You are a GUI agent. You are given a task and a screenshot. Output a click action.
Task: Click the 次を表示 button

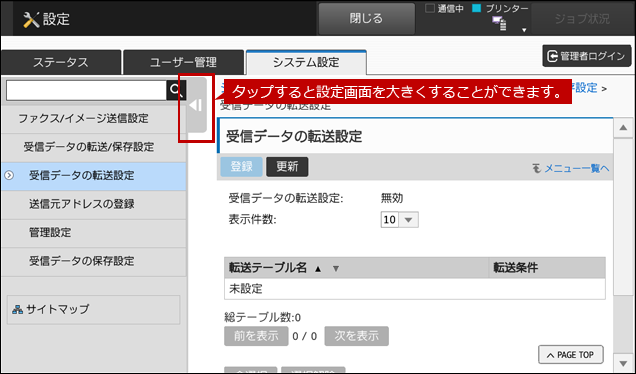click(357, 336)
